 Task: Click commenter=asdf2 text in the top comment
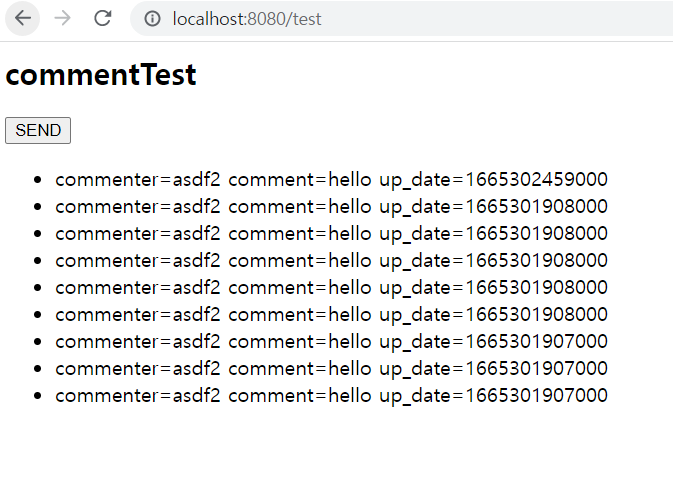[138, 179]
